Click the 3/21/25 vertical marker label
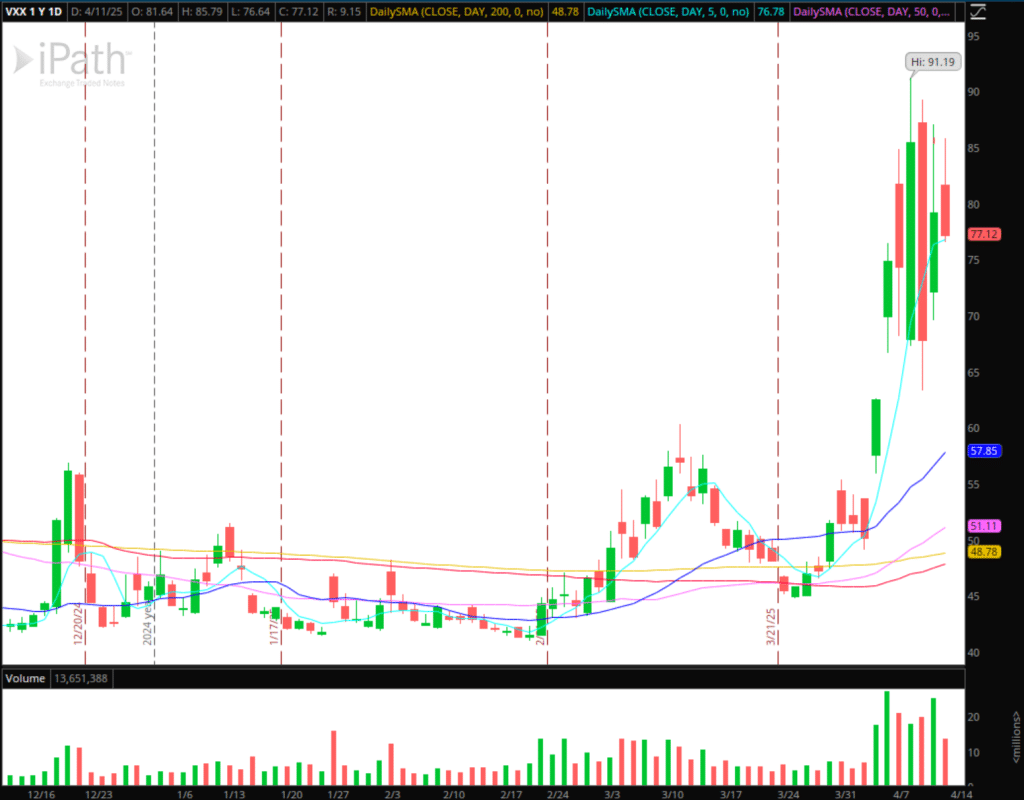1024x800 pixels. click(x=771, y=627)
